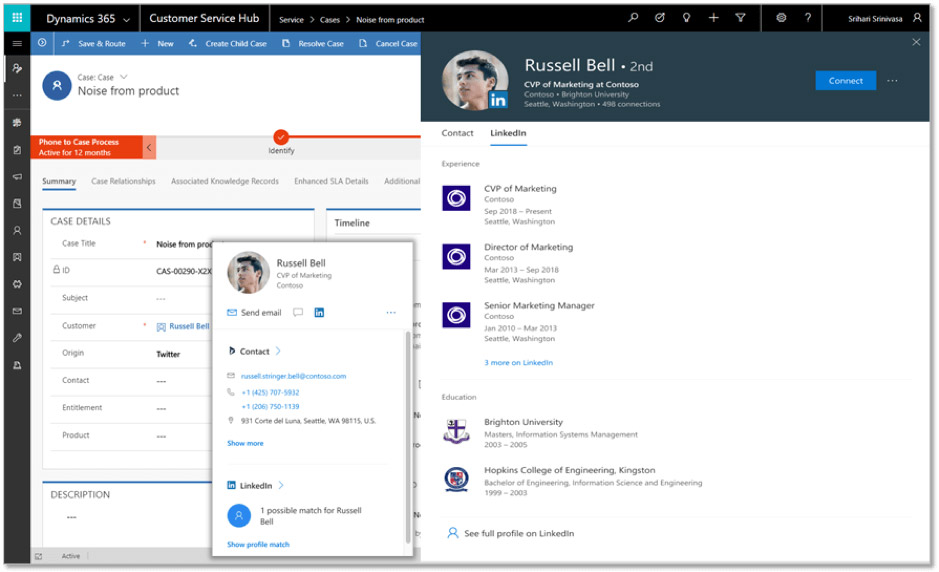Screen dimensions: 939x572
Task: Click Connect button on LinkedIn panel
Action: coord(846,80)
